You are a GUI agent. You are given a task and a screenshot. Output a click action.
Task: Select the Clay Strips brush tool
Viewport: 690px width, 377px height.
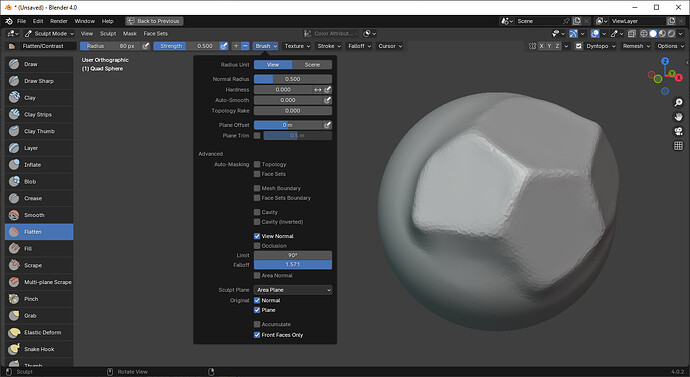coord(39,114)
